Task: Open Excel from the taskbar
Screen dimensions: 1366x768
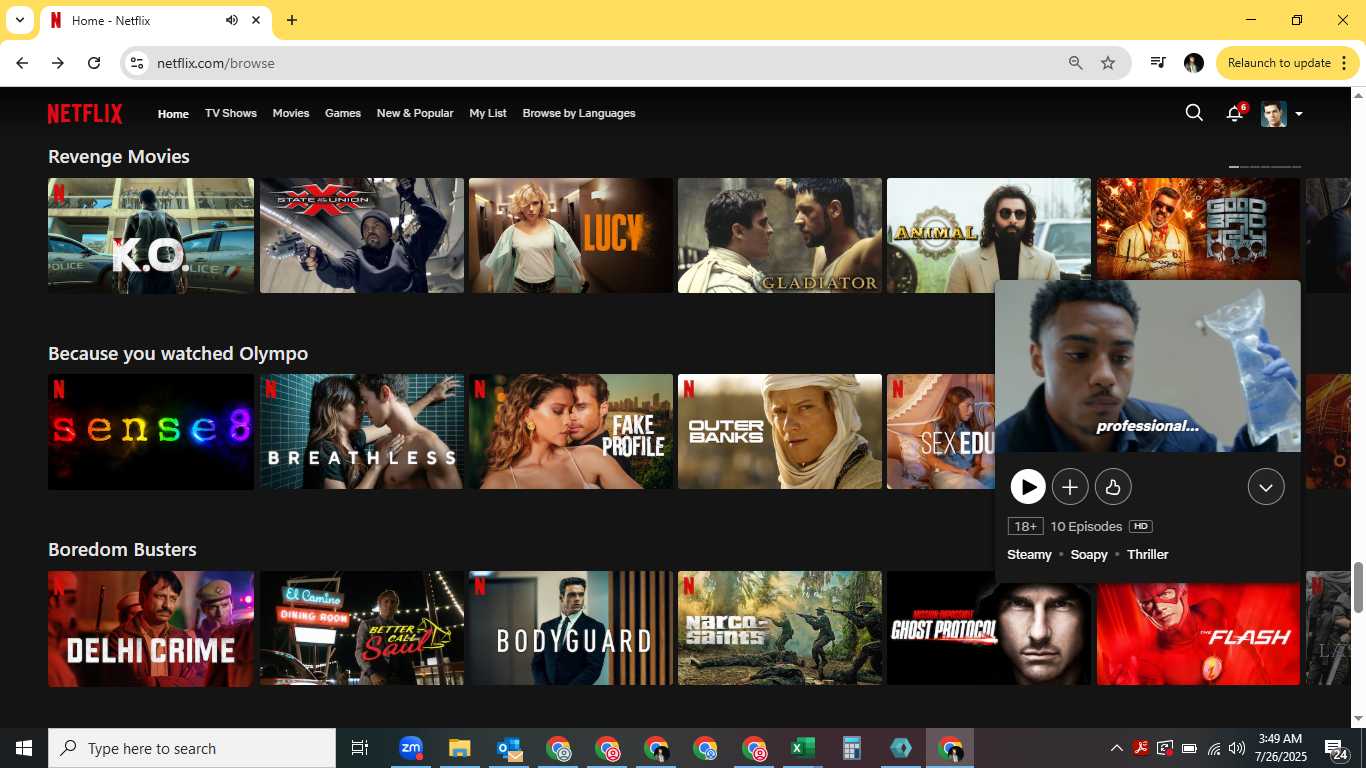Action: pyautogui.click(x=802, y=748)
